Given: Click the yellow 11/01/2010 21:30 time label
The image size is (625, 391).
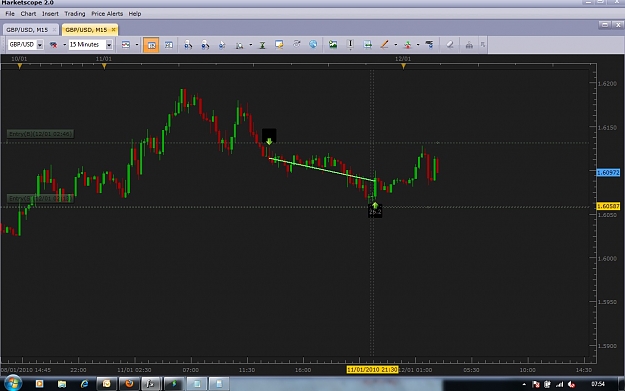Looking at the screenshot, I should pos(372,369).
